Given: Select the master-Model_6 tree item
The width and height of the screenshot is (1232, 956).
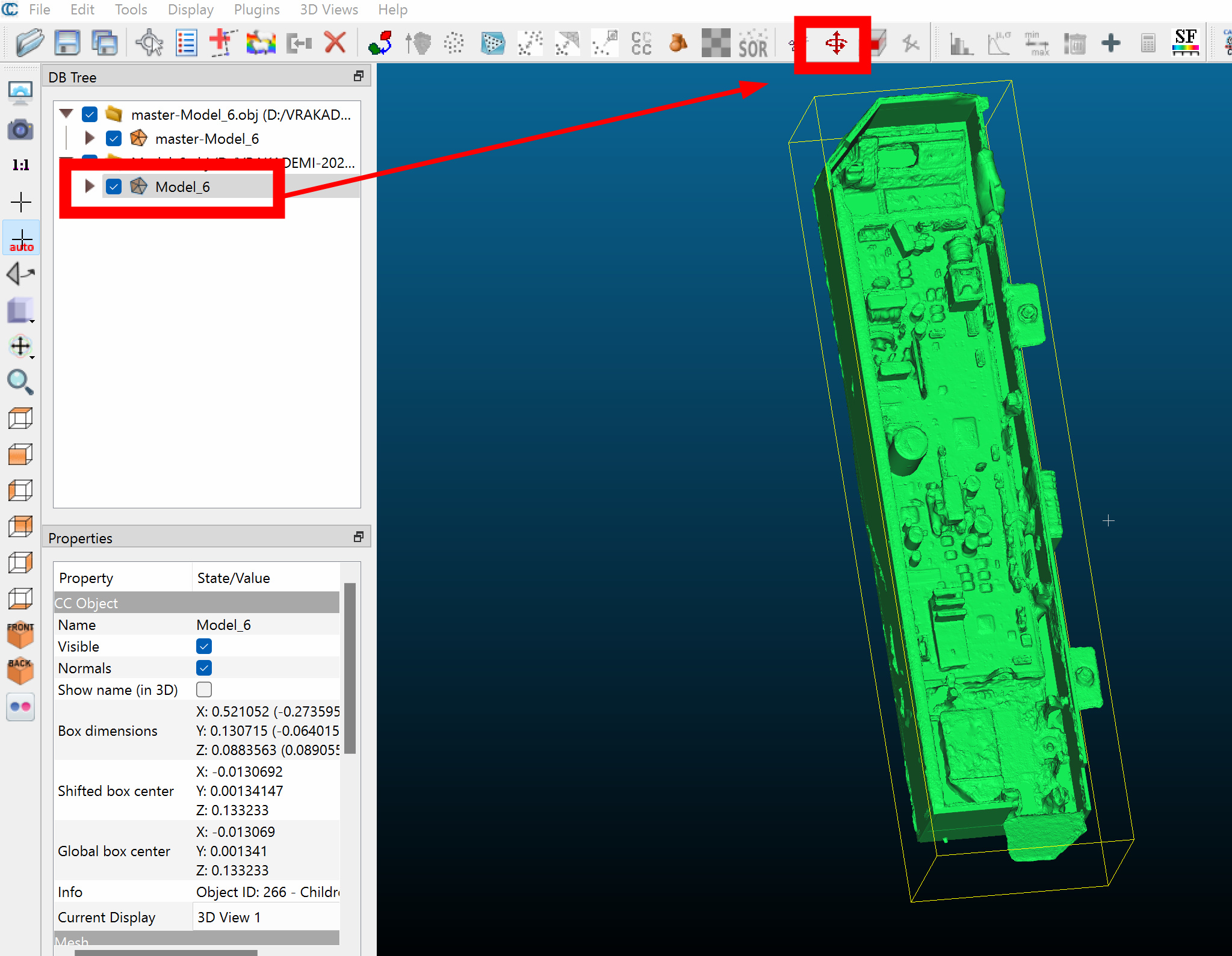Looking at the screenshot, I should coord(206,139).
